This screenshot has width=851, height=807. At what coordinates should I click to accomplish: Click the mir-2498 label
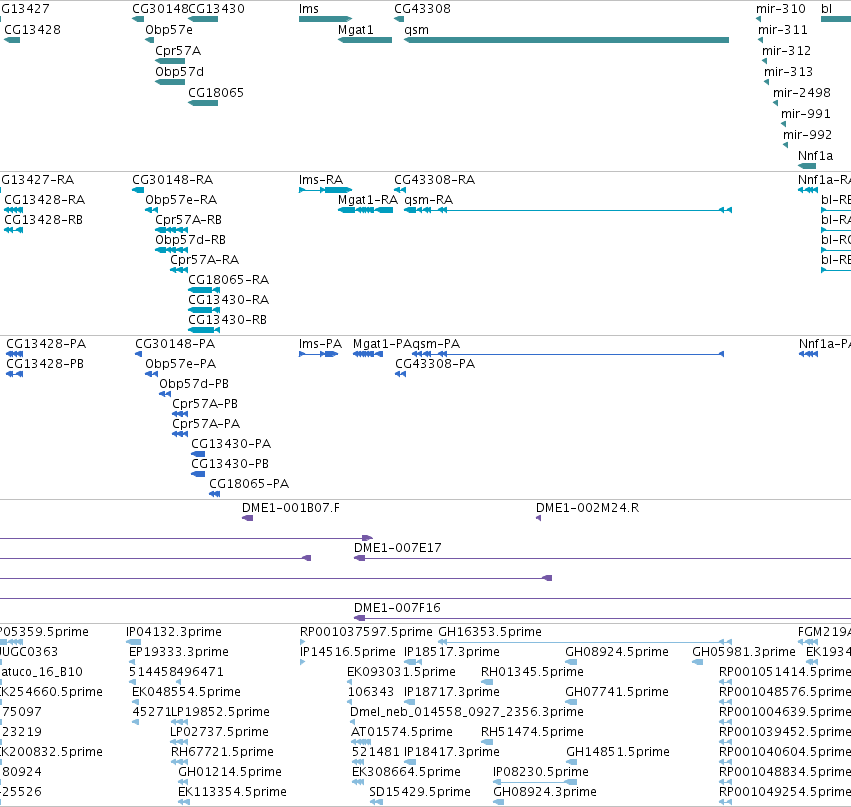[x=802, y=93]
